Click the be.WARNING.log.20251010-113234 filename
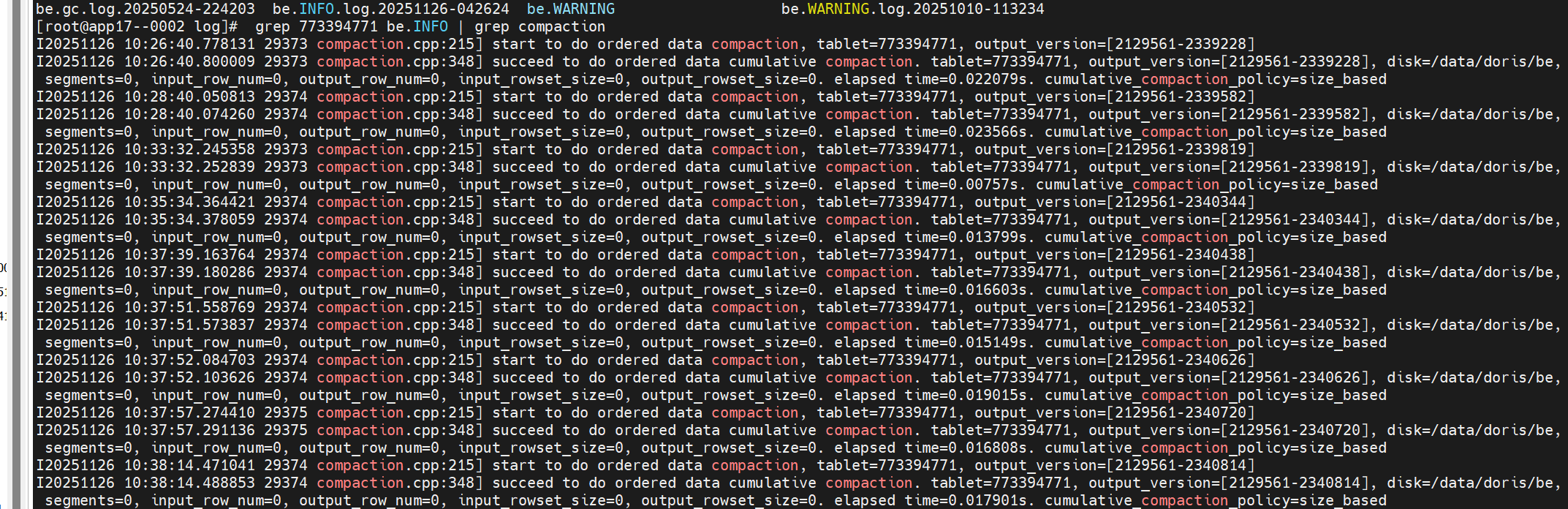Viewport: 1568px width, 509px height. click(913, 9)
